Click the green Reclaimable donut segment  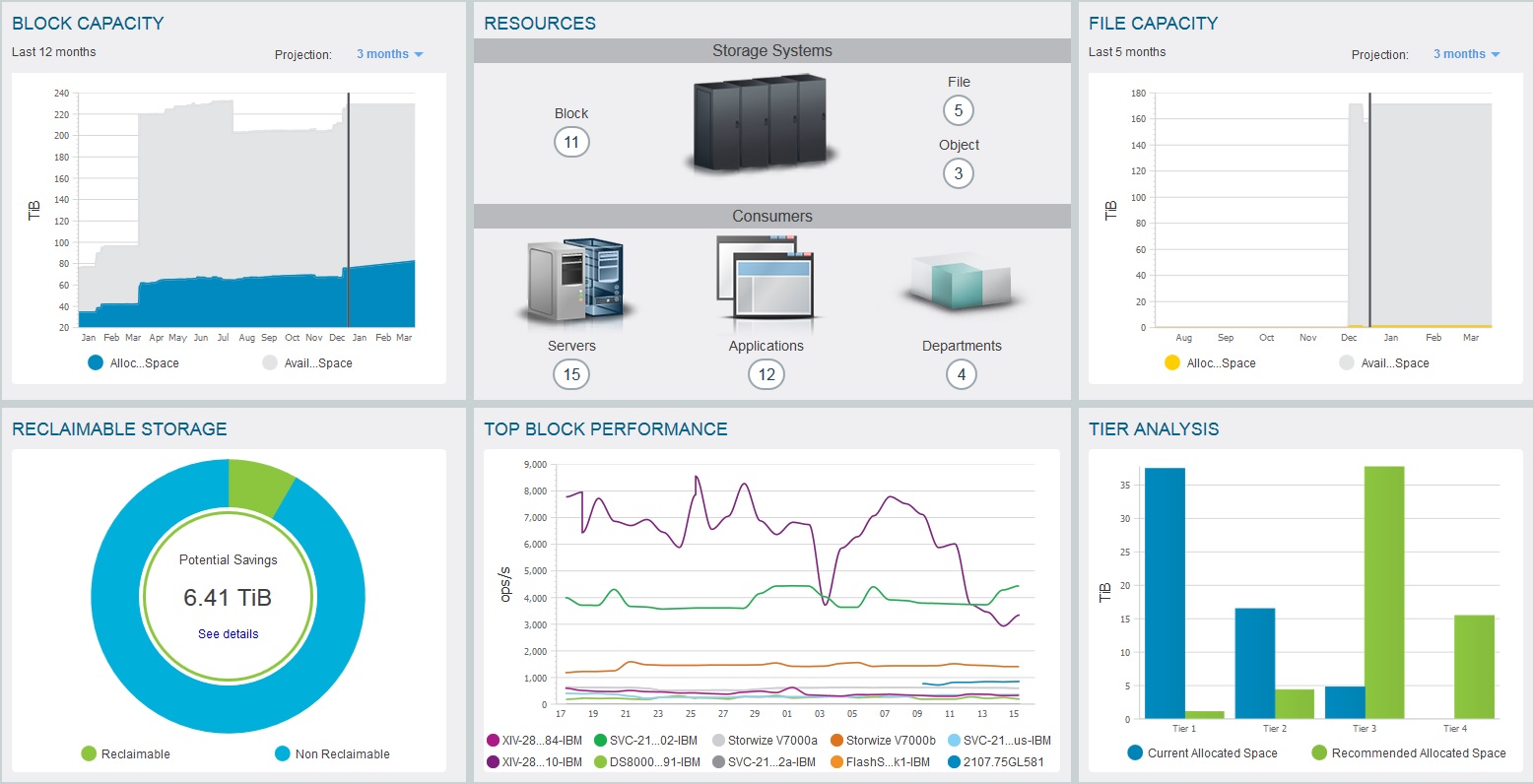255,487
